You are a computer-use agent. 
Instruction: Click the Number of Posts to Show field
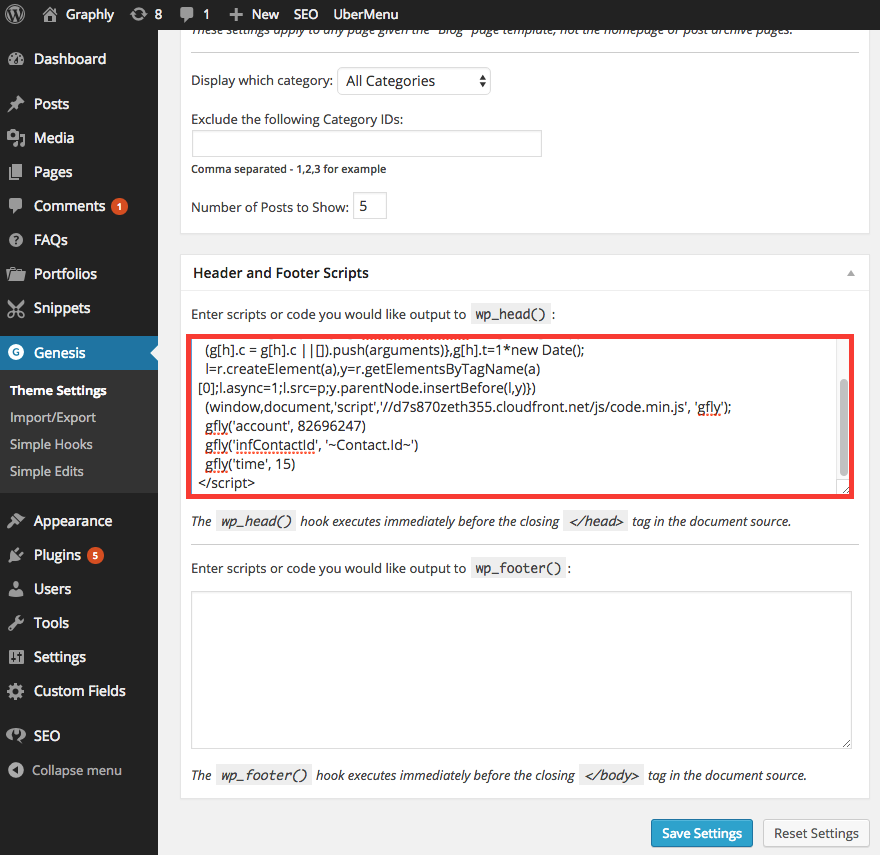coord(370,206)
